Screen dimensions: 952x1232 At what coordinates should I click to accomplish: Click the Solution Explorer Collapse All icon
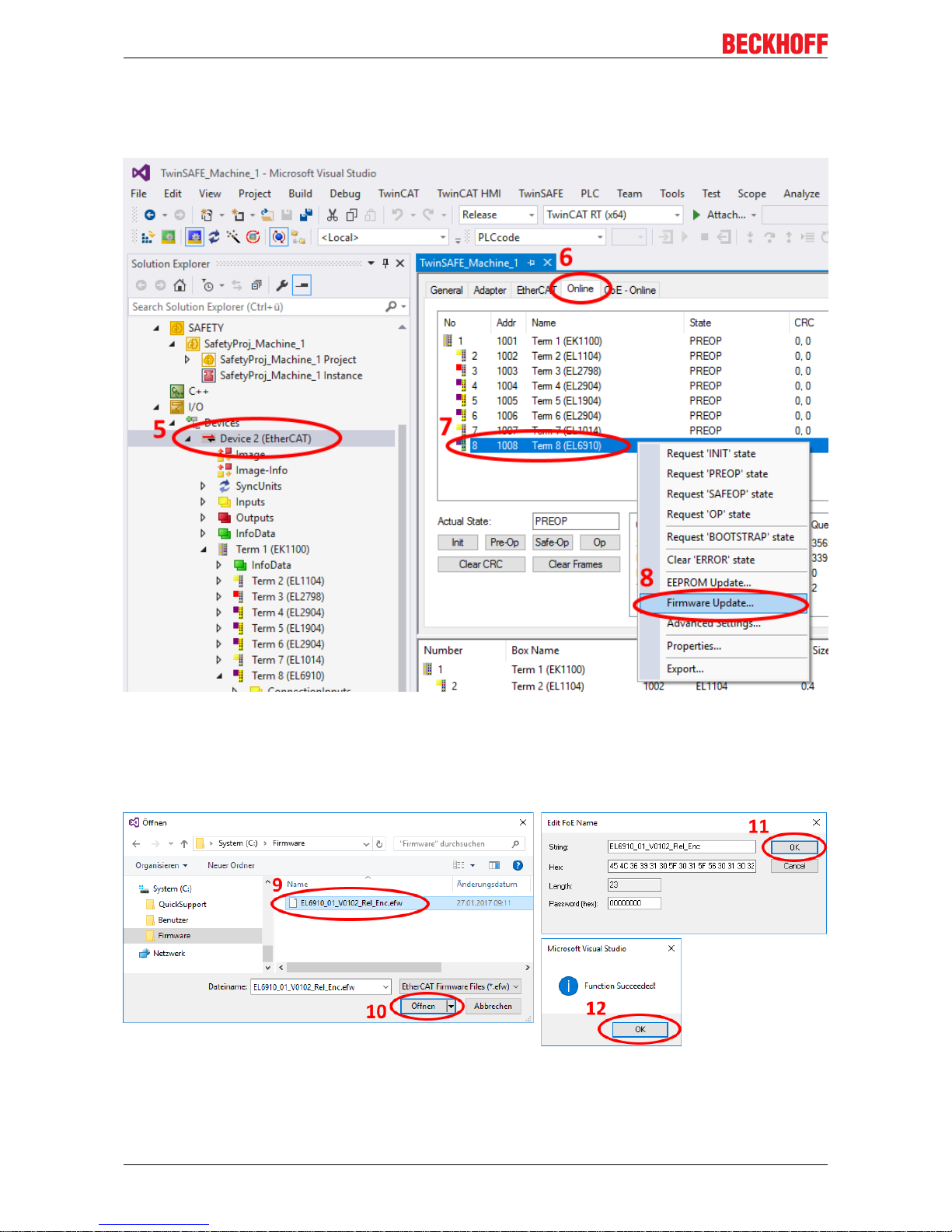[256, 285]
